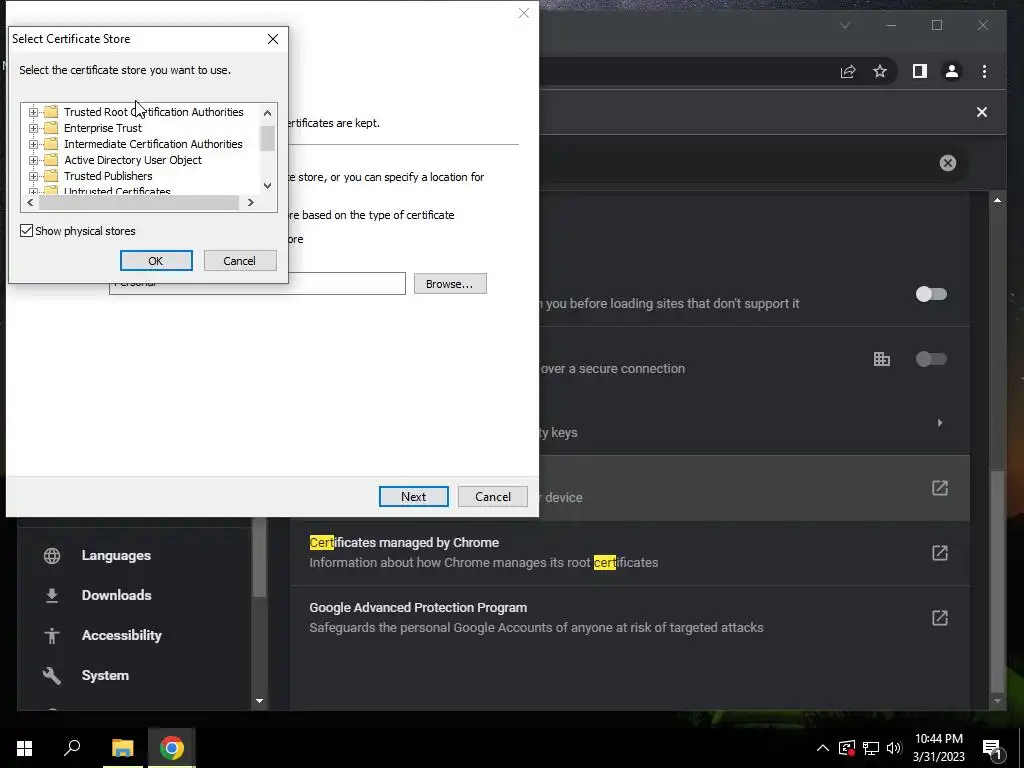Bookmark this tab with the star icon
Screen dimensions: 1024x768
[x=880, y=71]
